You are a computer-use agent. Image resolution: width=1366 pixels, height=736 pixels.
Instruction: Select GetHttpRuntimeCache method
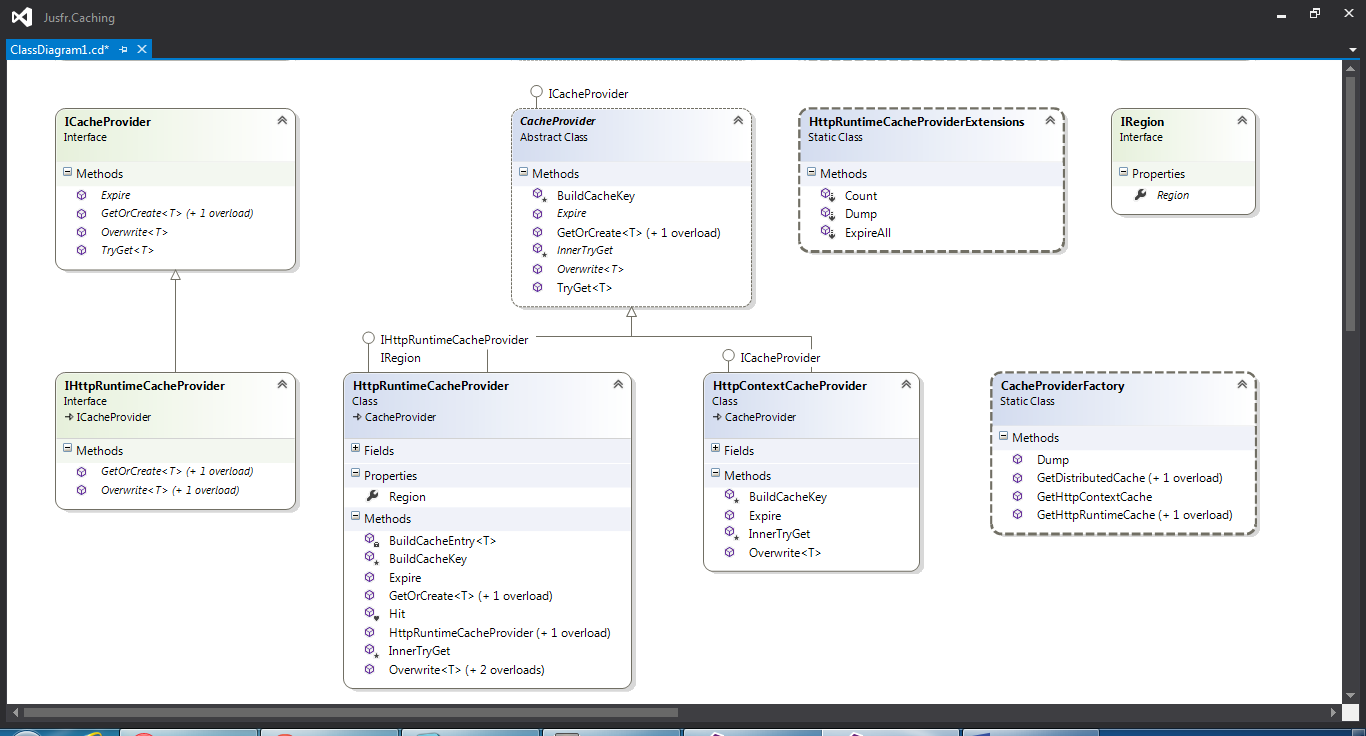point(1134,515)
